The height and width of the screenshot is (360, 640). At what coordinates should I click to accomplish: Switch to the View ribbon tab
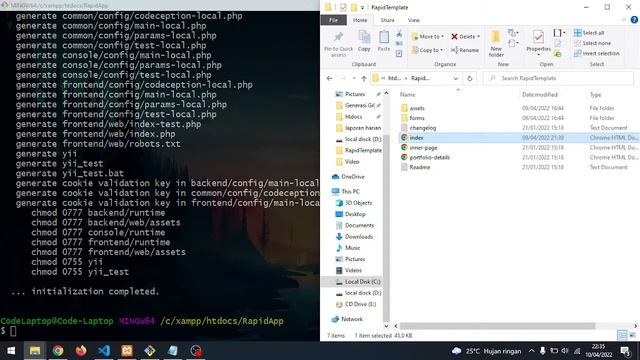click(413, 20)
